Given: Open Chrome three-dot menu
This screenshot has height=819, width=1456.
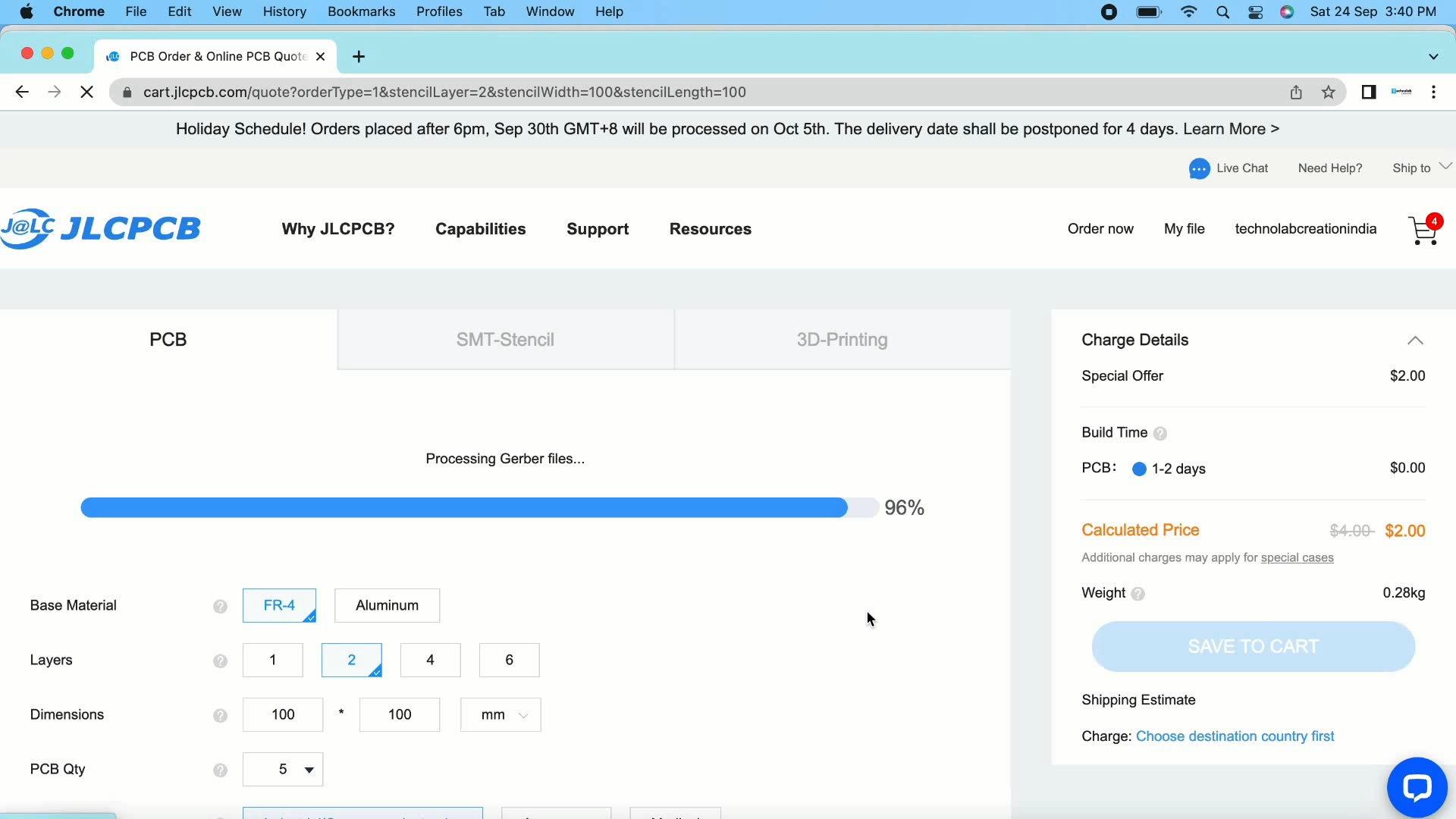Looking at the screenshot, I should pyautogui.click(x=1433, y=93).
